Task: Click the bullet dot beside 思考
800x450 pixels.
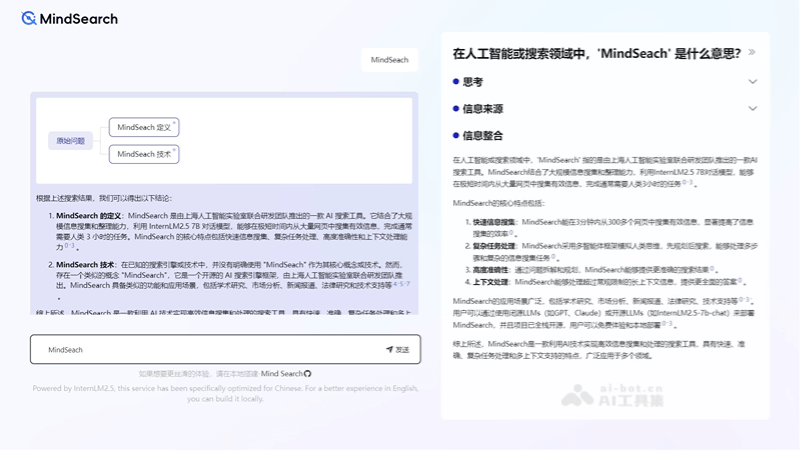Action: 456,82
